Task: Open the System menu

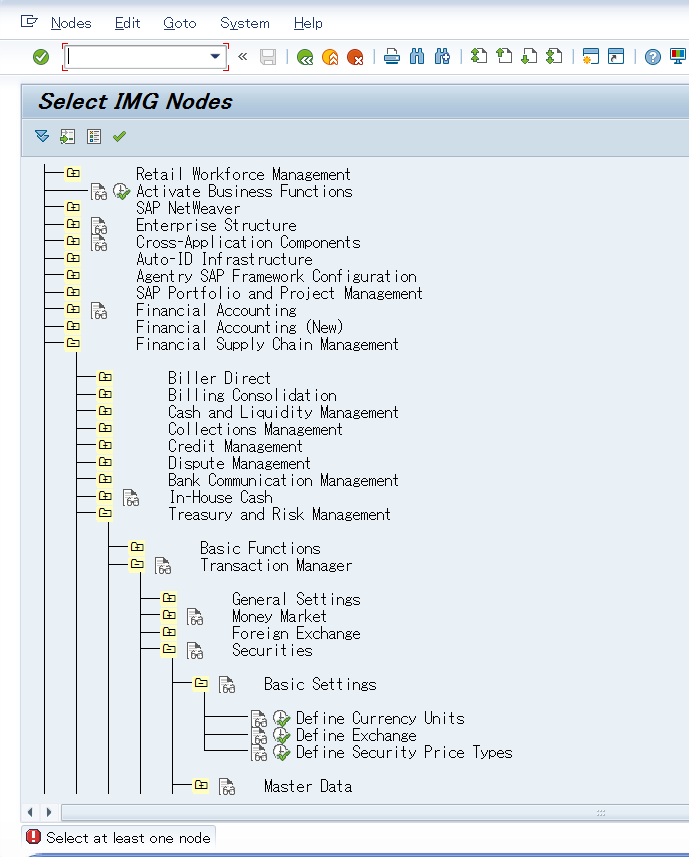Action: (245, 23)
